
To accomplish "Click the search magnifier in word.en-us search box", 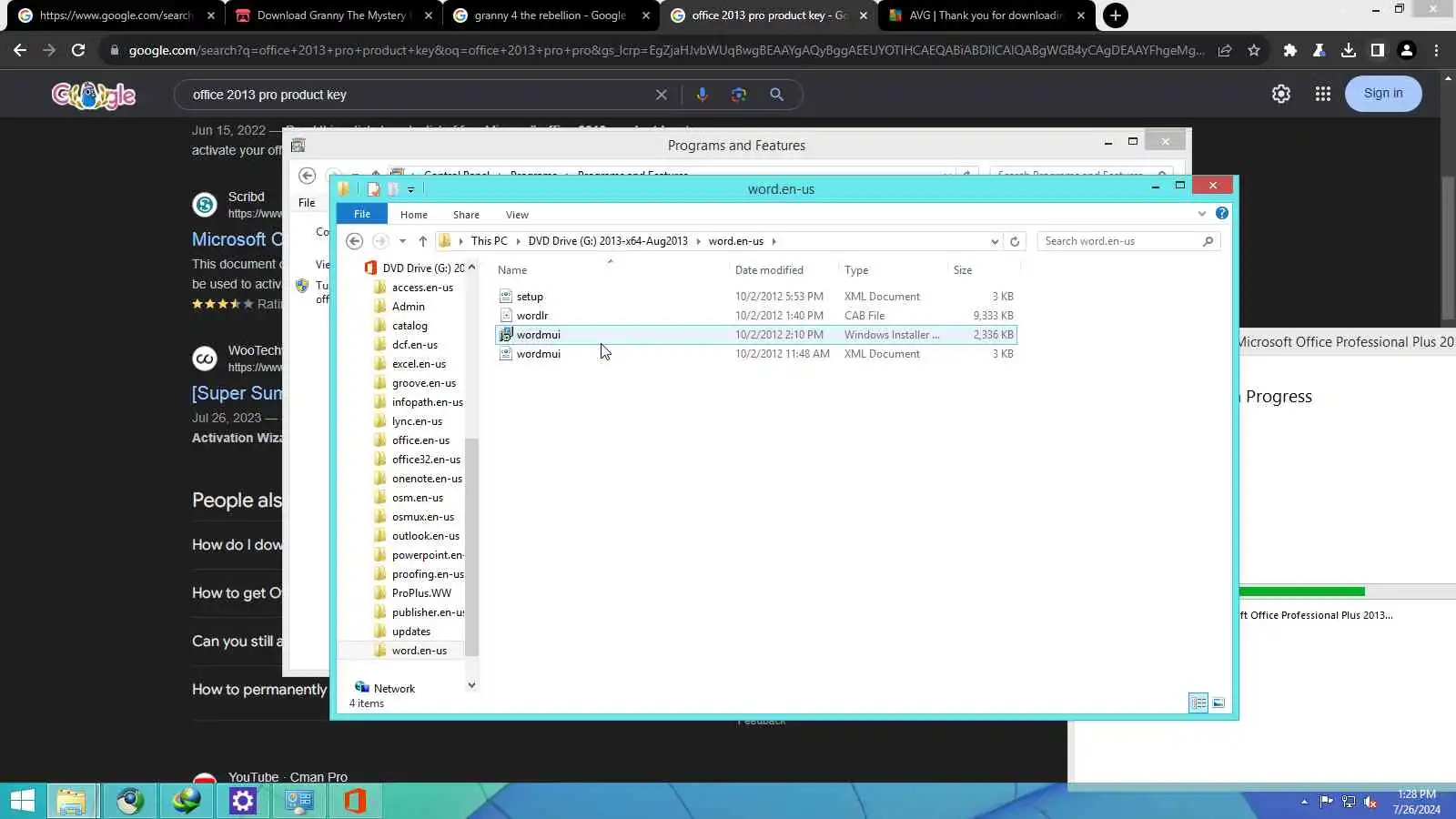I will [x=1208, y=241].
